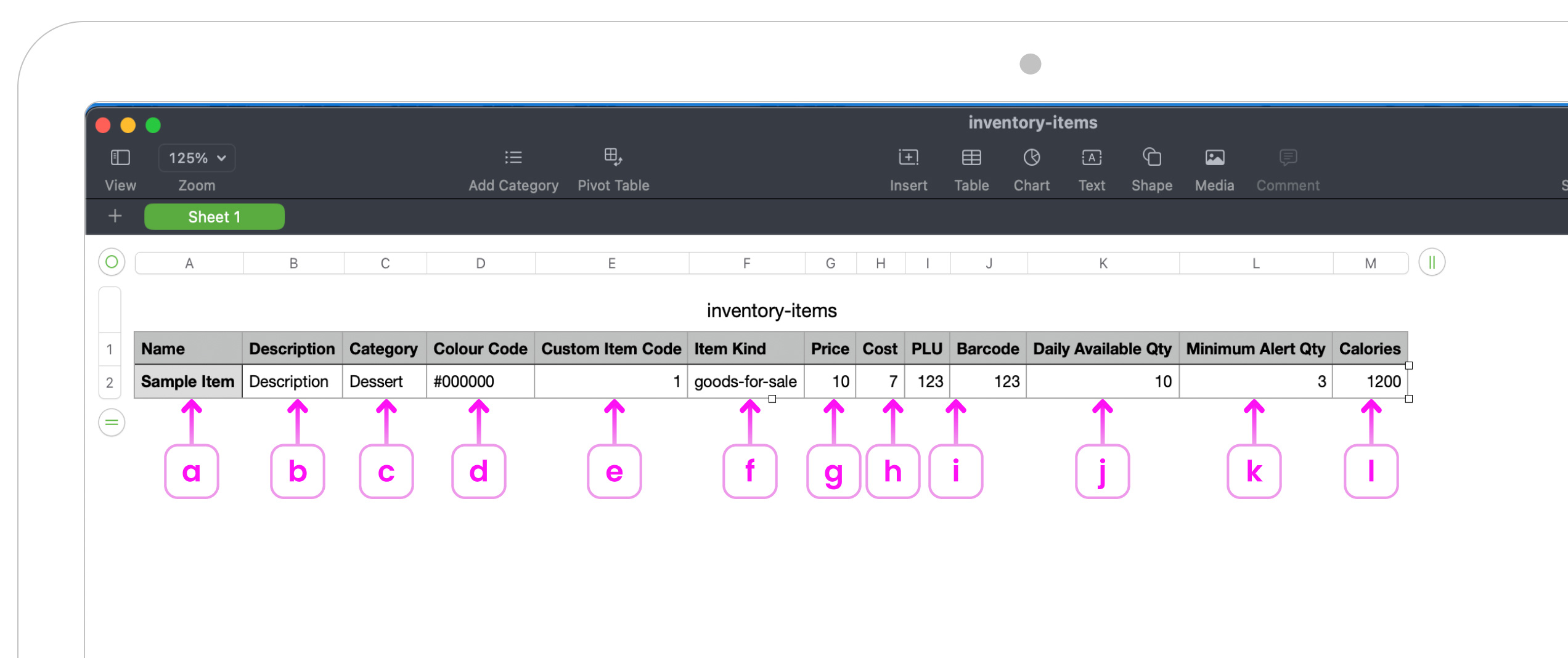The height and width of the screenshot is (658, 1568).
Task: Select row 2 header
Action: 110,381
